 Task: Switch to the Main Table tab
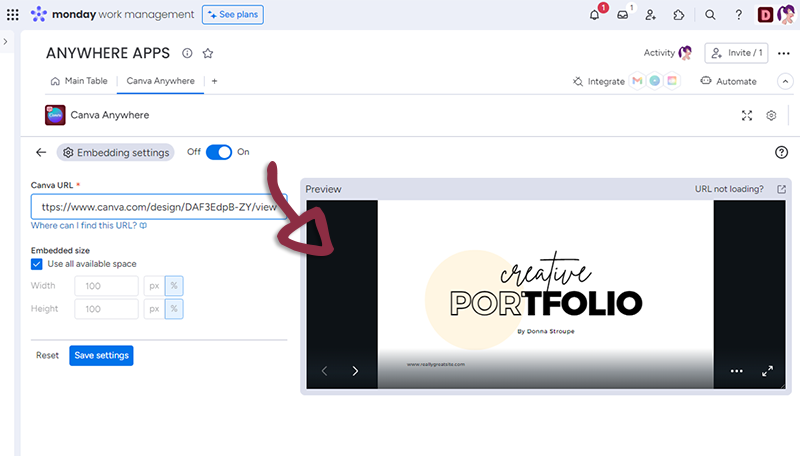[80, 81]
